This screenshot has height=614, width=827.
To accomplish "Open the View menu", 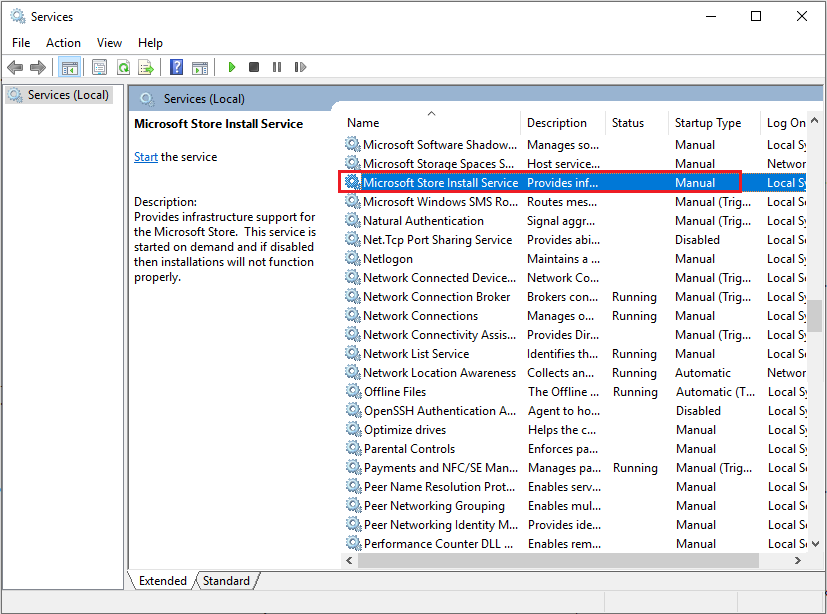I will [109, 43].
